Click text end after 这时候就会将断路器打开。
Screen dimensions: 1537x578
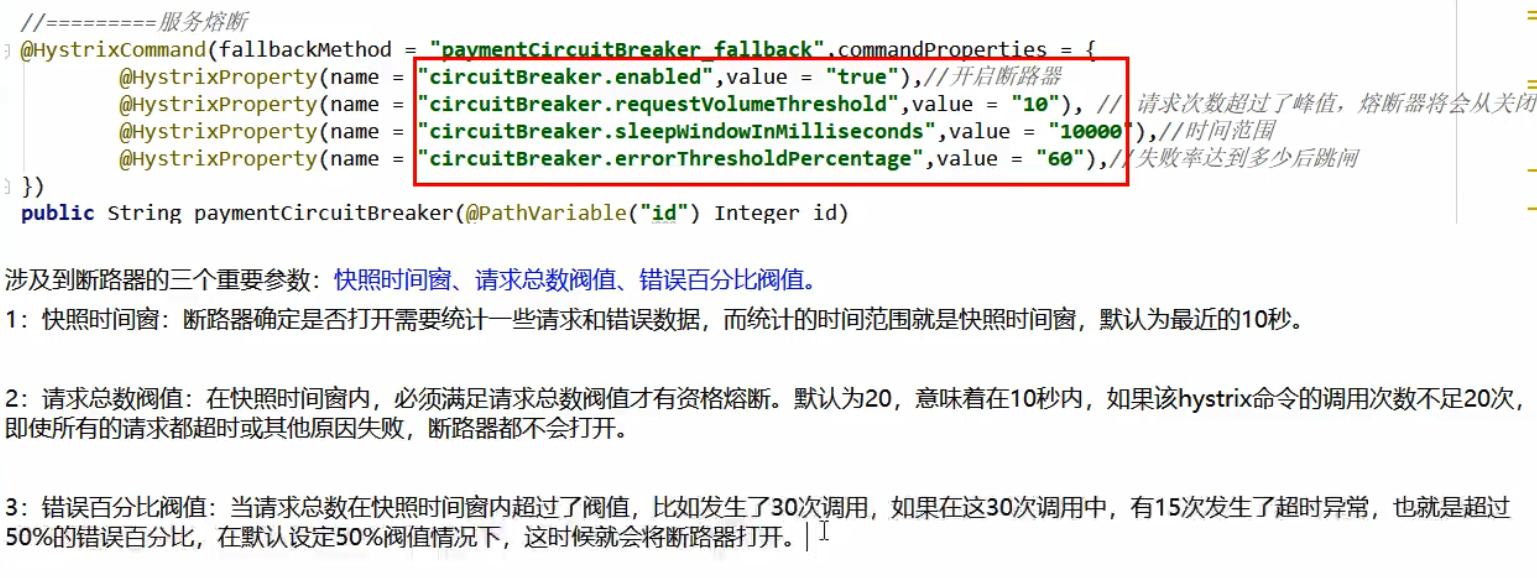806,536
